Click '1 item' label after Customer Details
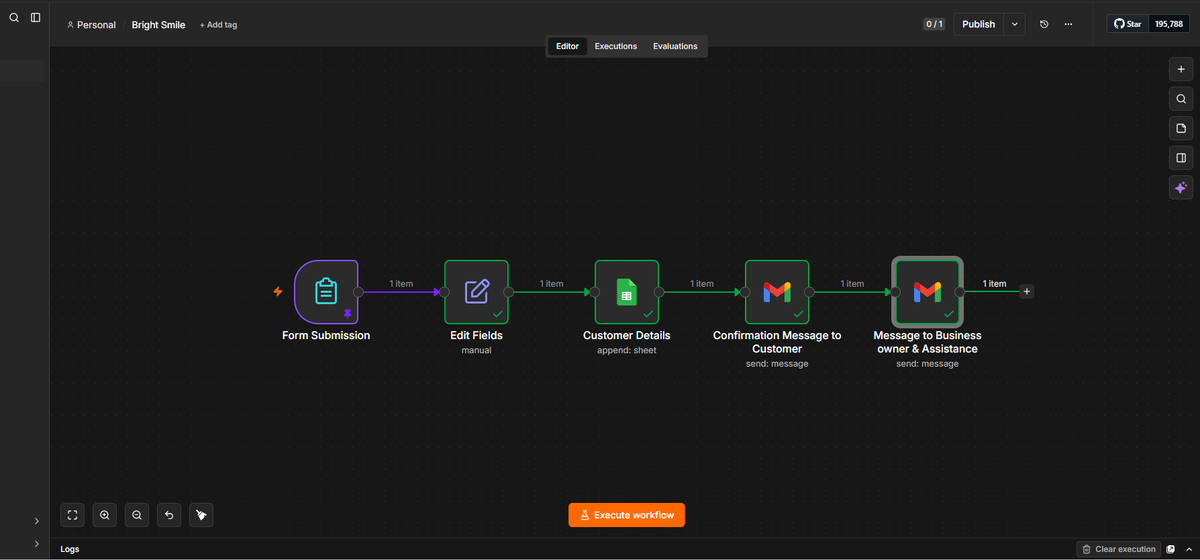1200x560 pixels. point(702,284)
